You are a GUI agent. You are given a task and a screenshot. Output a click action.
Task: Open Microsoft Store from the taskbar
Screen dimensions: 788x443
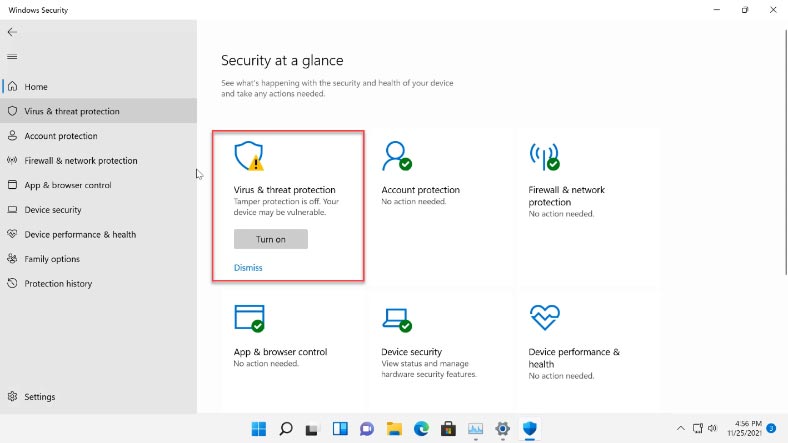pos(448,429)
